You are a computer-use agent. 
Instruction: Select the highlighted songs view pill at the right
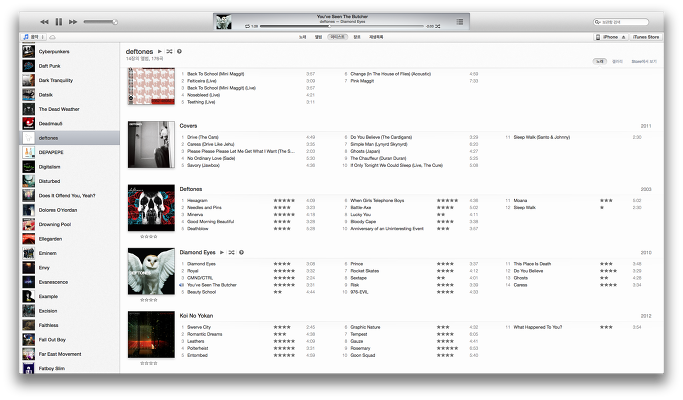pos(600,61)
